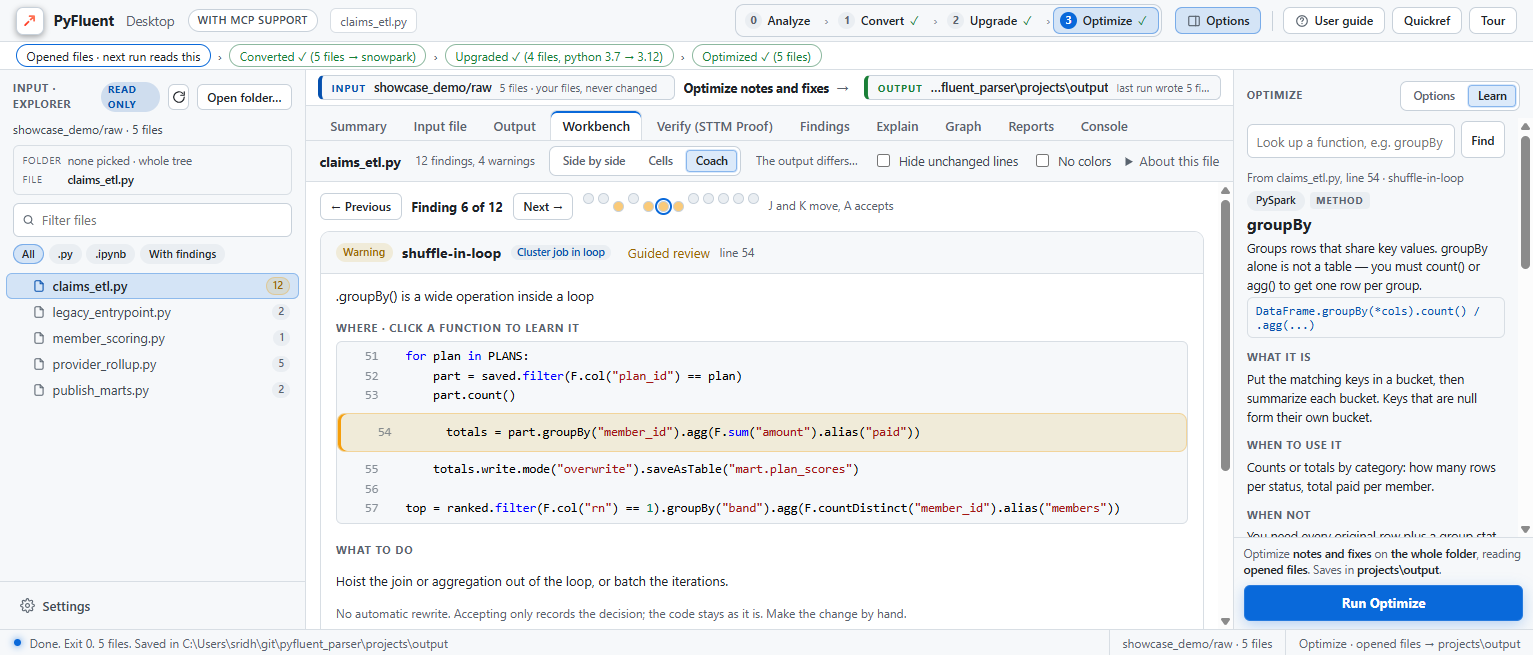The image size is (1533, 655).
Task: Select the claims_etl.py file icon
Action: click(x=39, y=286)
